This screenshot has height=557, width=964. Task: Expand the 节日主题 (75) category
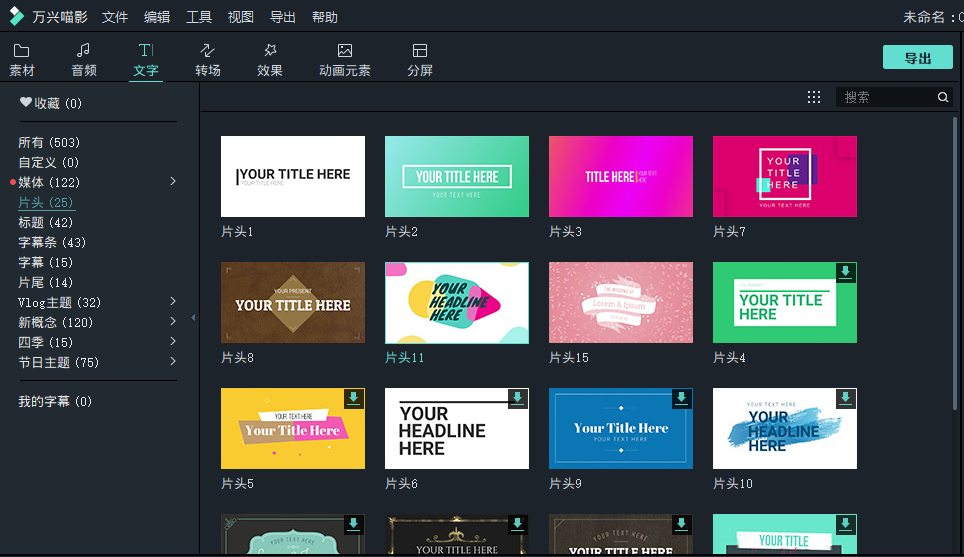pyautogui.click(x=173, y=362)
